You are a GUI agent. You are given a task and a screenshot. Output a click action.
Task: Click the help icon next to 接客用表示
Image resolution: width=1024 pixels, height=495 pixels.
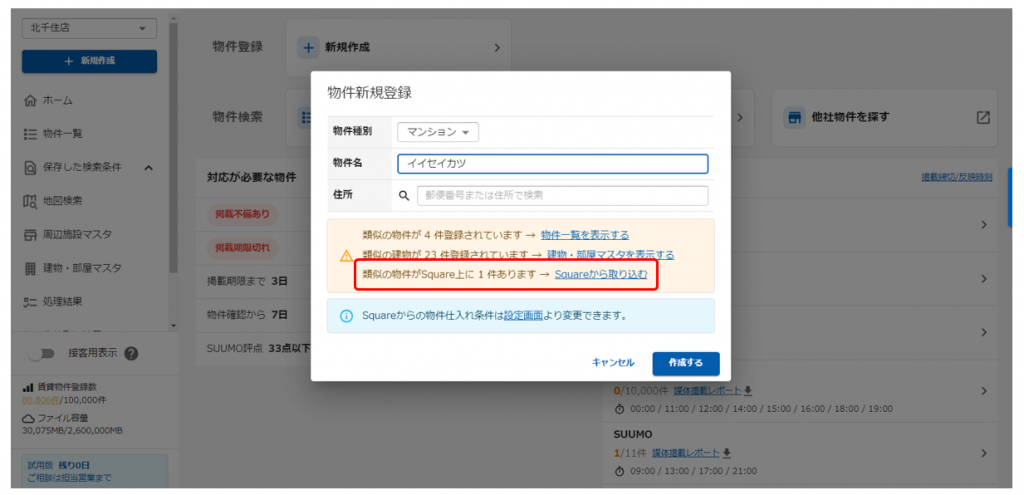point(131,353)
